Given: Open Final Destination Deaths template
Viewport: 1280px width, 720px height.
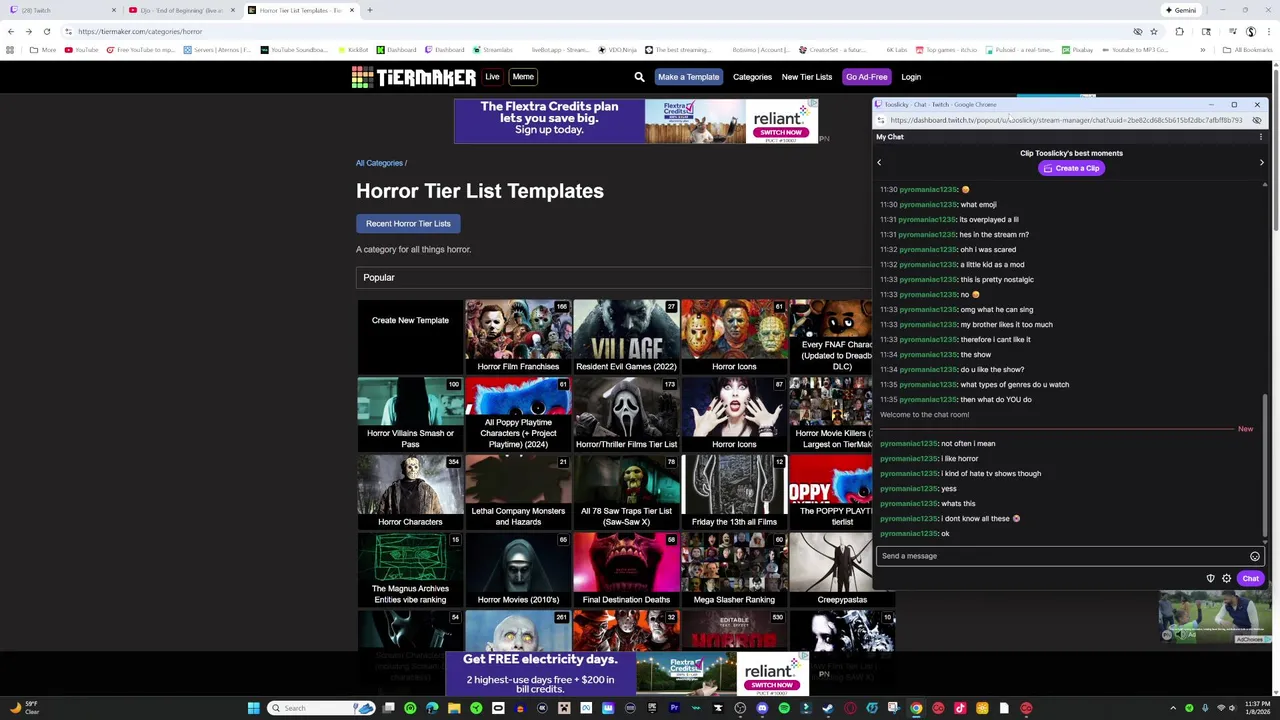Looking at the screenshot, I should click(x=626, y=570).
